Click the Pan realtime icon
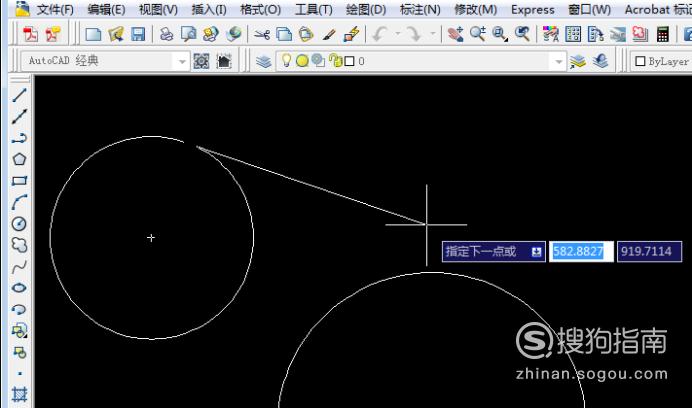The height and width of the screenshot is (408, 692). (x=455, y=34)
